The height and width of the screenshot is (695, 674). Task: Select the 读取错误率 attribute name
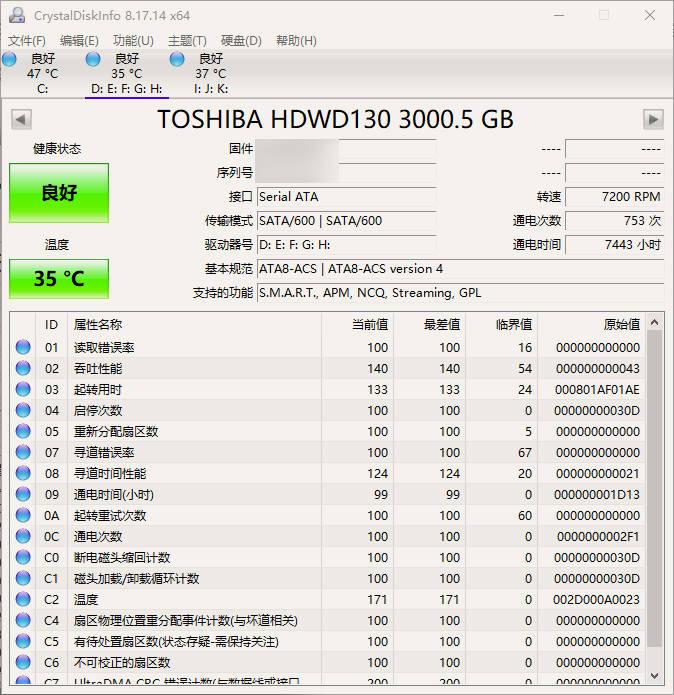104,348
